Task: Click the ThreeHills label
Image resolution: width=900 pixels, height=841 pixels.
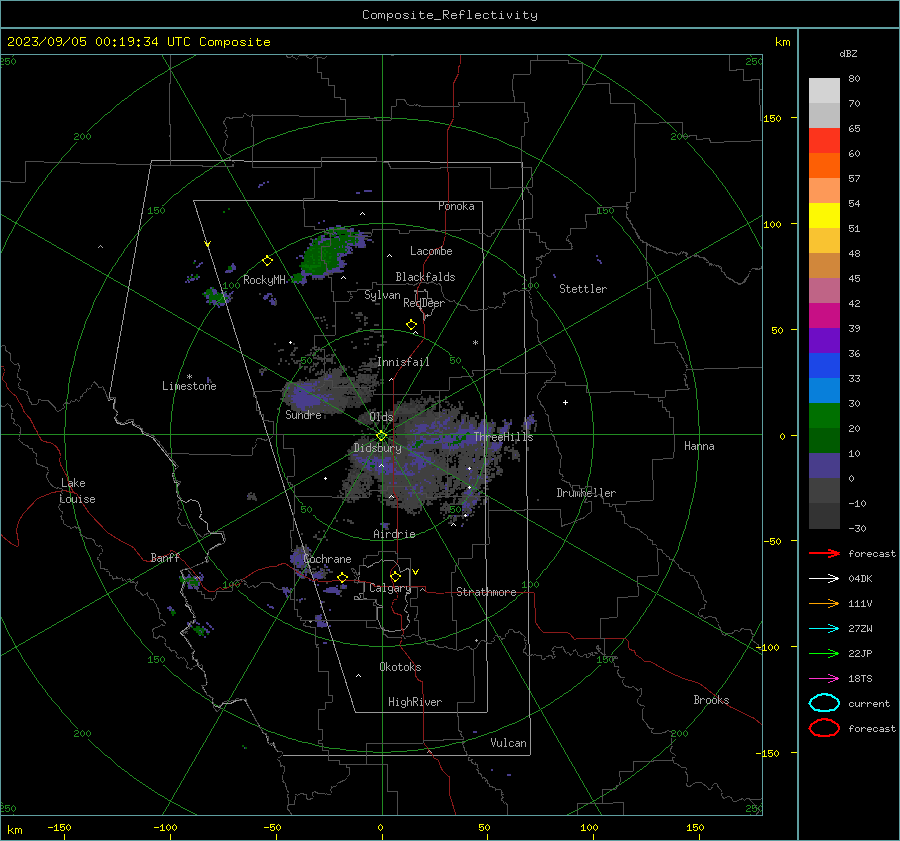Action: (503, 437)
